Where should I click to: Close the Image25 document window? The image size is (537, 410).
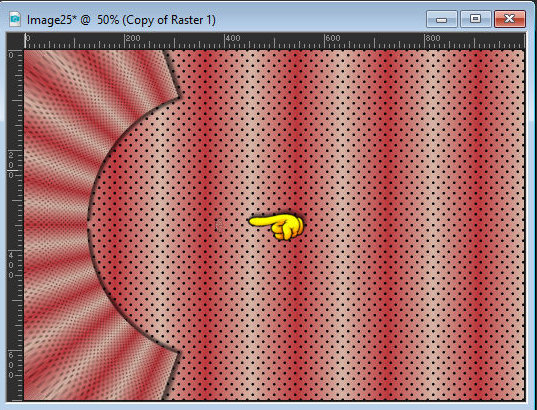(510, 19)
